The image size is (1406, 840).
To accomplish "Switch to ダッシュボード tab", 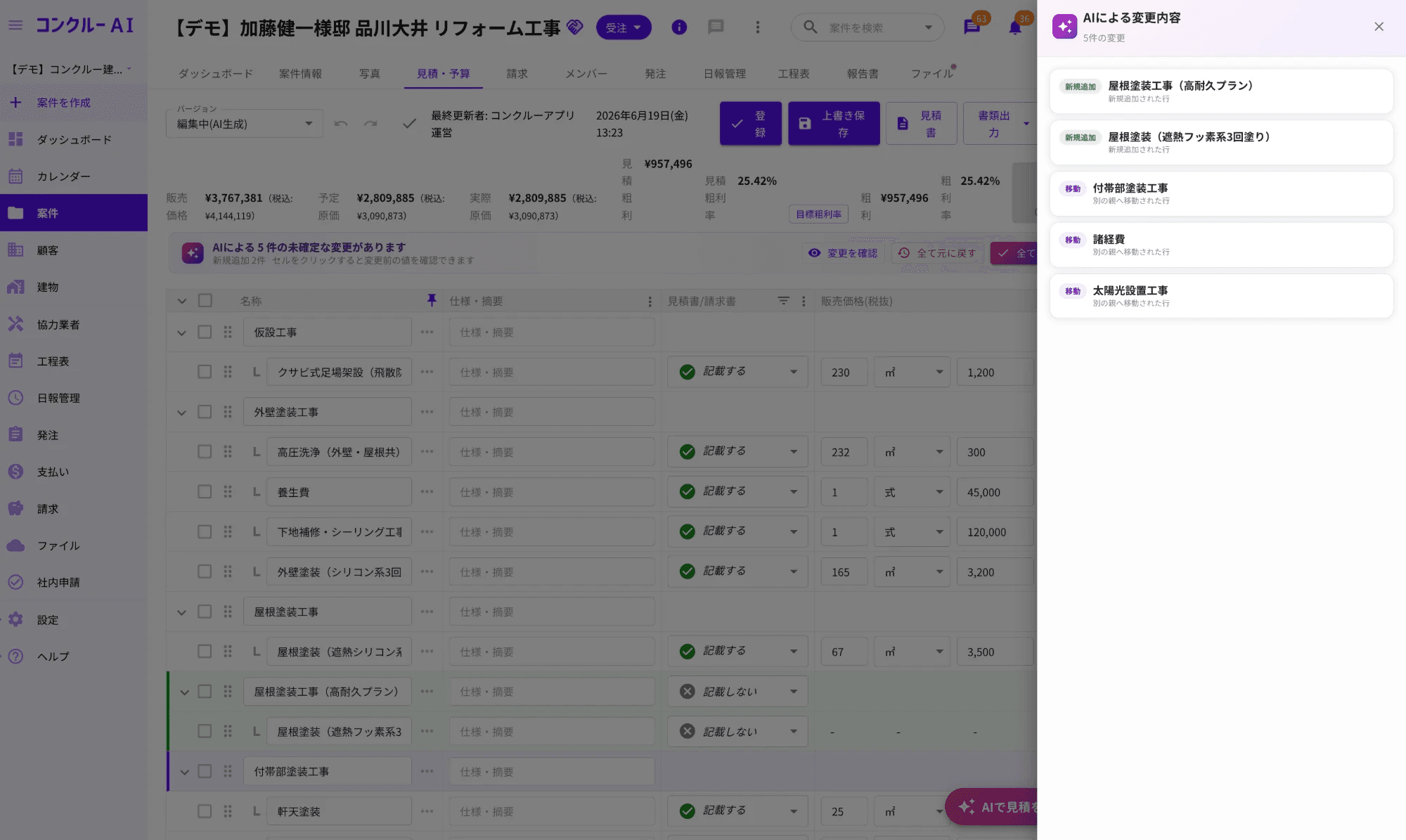I will tap(215, 74).
